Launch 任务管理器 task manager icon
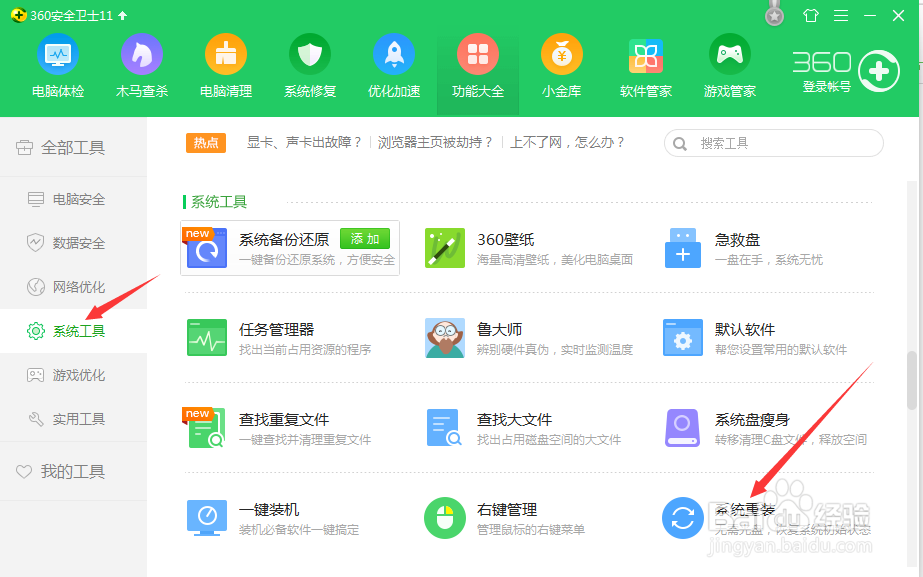Image resolution: width=923 pixels, height=577 pixels. [207, 338]
